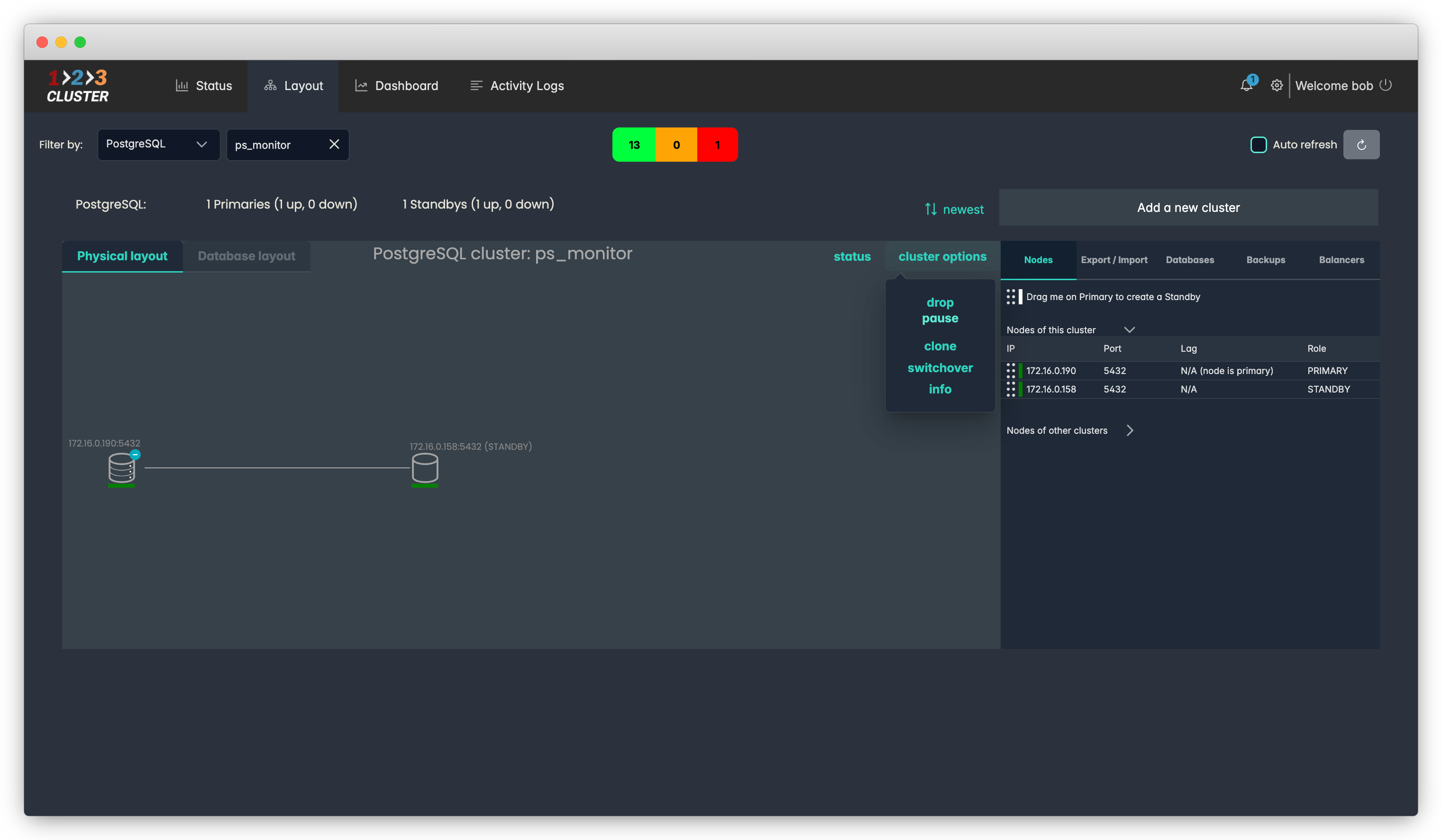This screenshot has width=1442, height=840.
Task: Click the newest sort arrows icon
Action: (931, 210)
